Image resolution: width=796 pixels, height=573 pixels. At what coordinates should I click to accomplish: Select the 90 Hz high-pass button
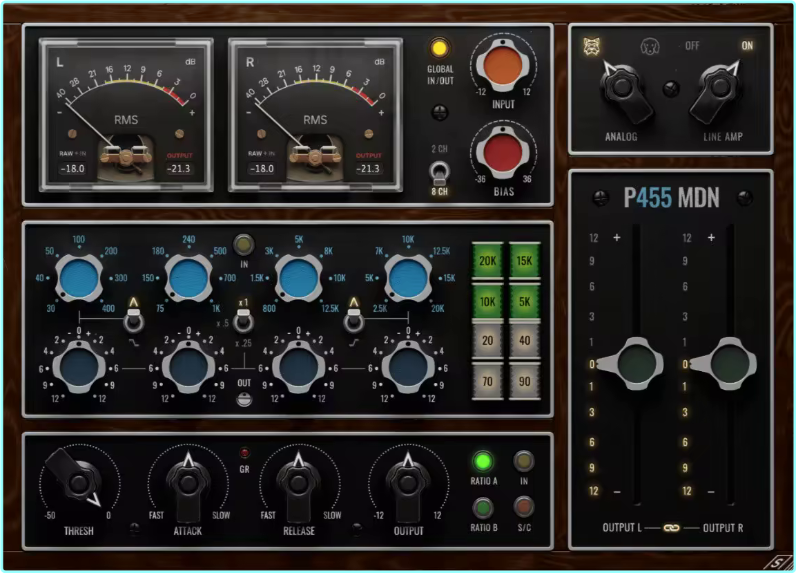click(524, 381)
